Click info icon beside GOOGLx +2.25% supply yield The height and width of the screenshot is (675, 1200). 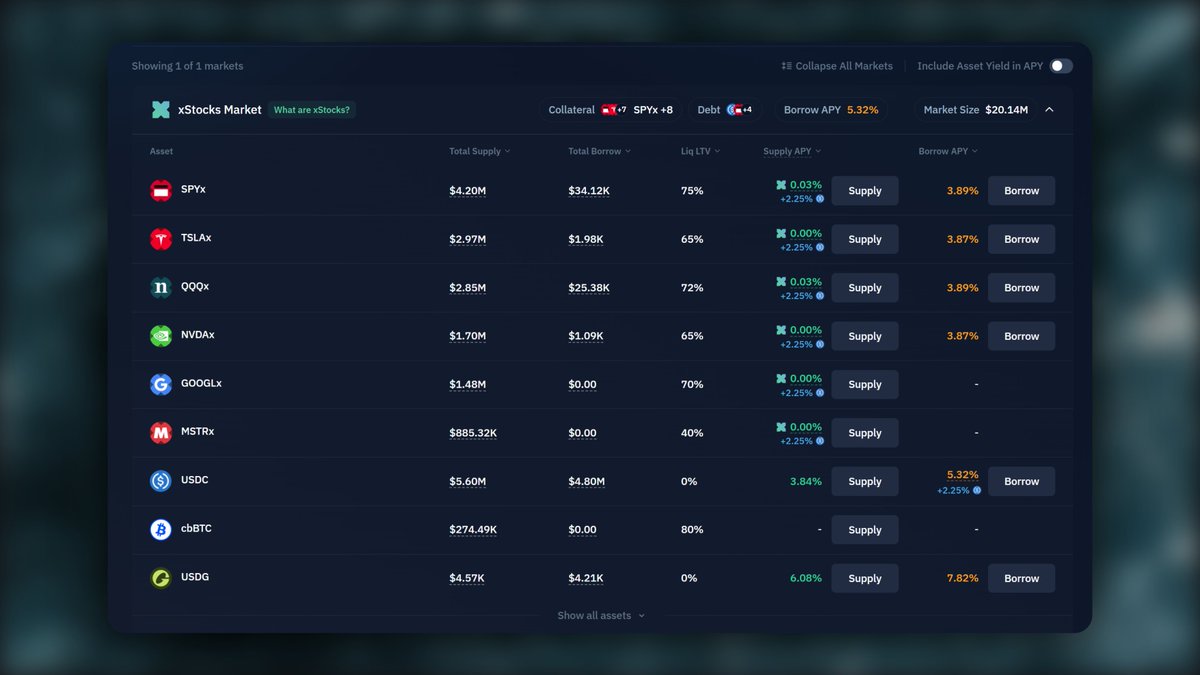[820, 393]
